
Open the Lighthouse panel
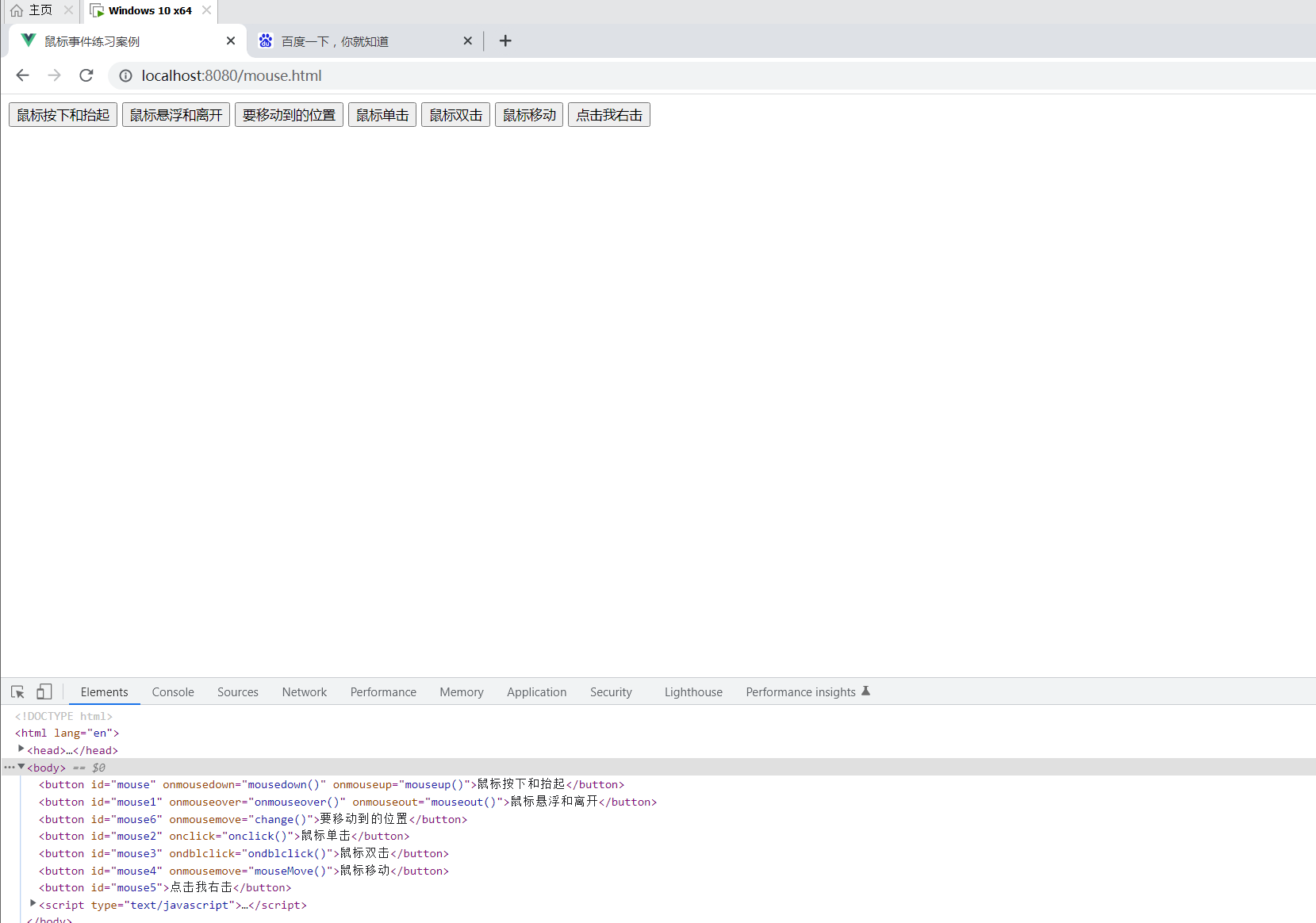693,692
